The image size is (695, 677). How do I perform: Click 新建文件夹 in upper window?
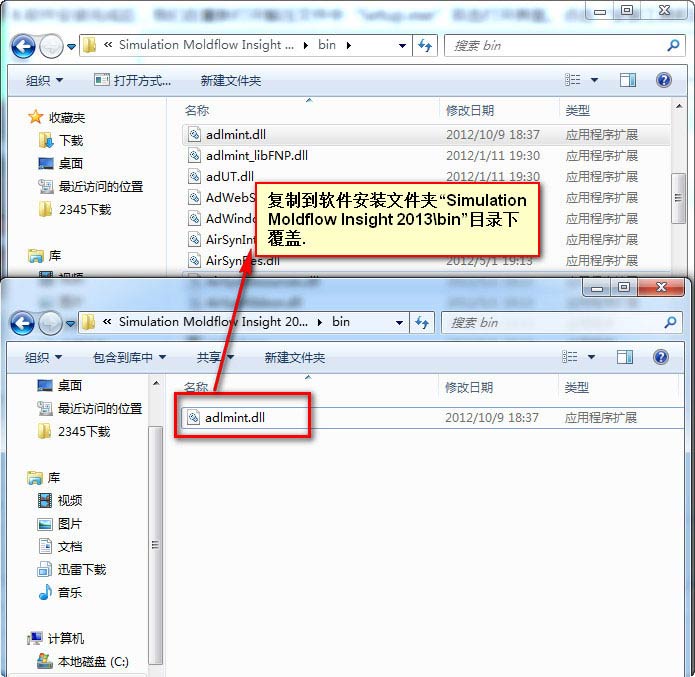point(230,81)
